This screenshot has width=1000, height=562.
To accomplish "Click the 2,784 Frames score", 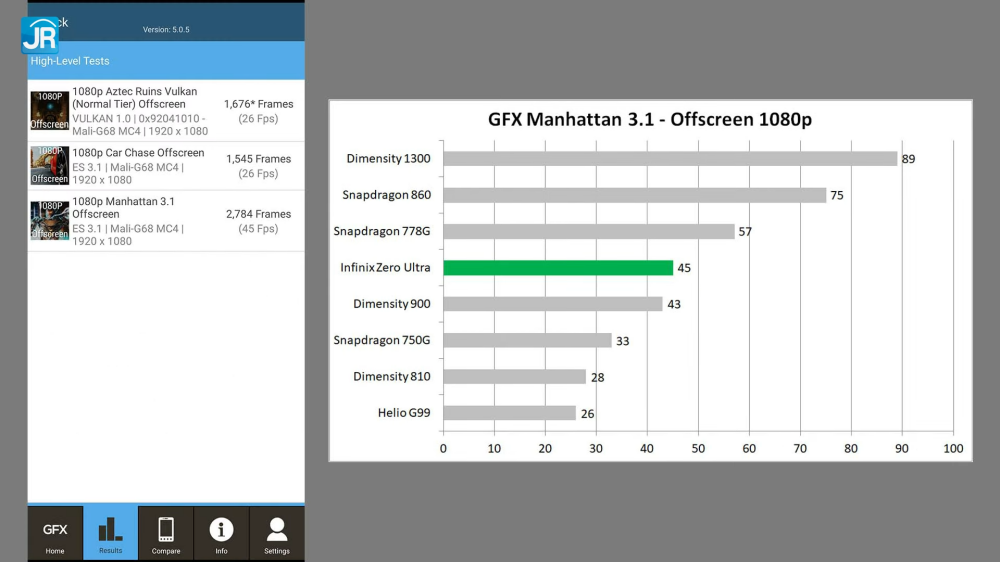I will coord(258,214).
